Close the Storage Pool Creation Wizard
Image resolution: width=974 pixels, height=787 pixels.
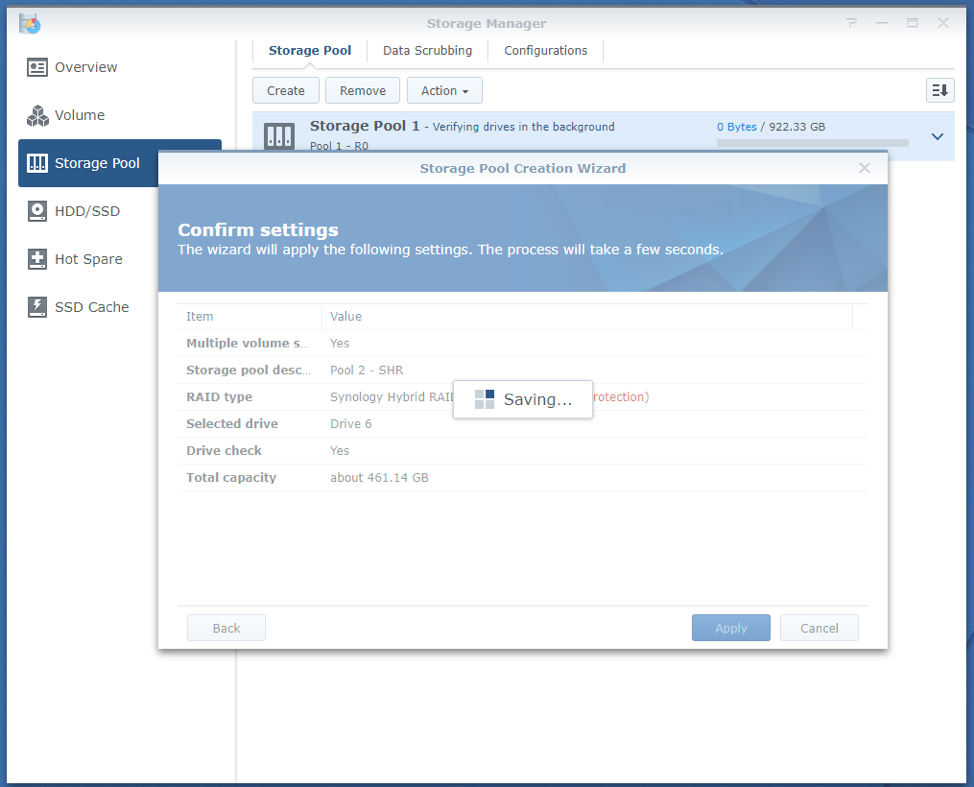tap(865, 168)
